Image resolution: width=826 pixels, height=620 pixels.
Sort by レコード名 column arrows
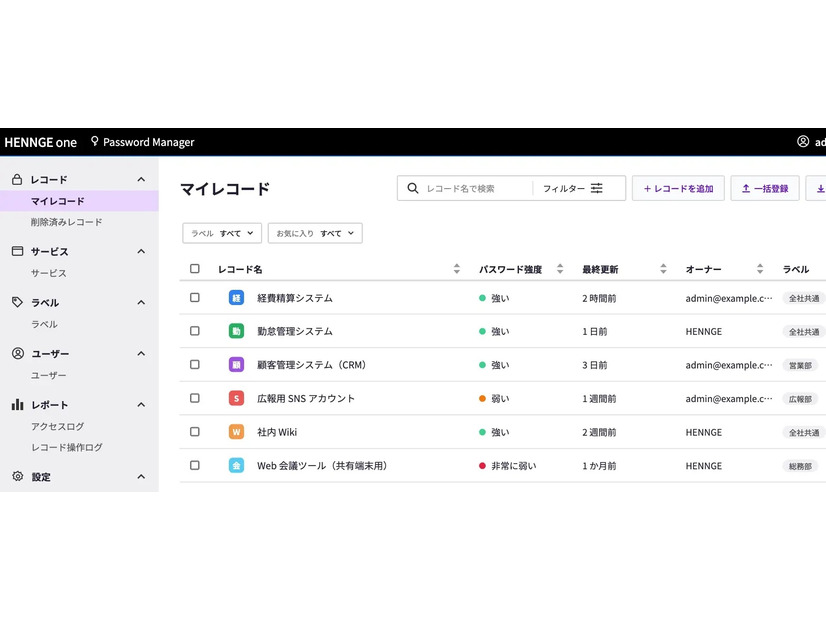[x=457, y=269]
